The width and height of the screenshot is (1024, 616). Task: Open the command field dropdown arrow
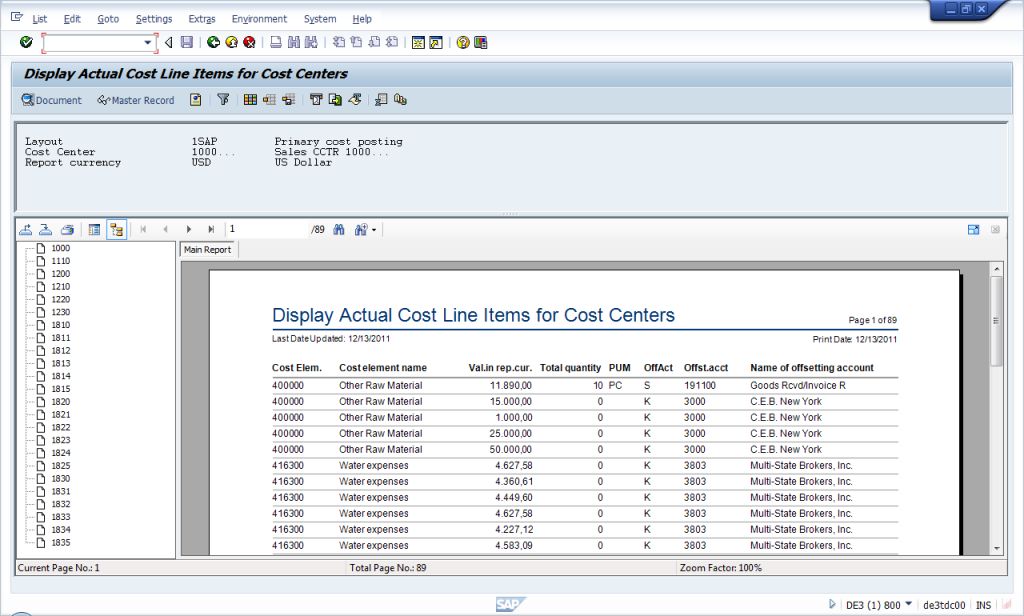(x=148, y=43)
